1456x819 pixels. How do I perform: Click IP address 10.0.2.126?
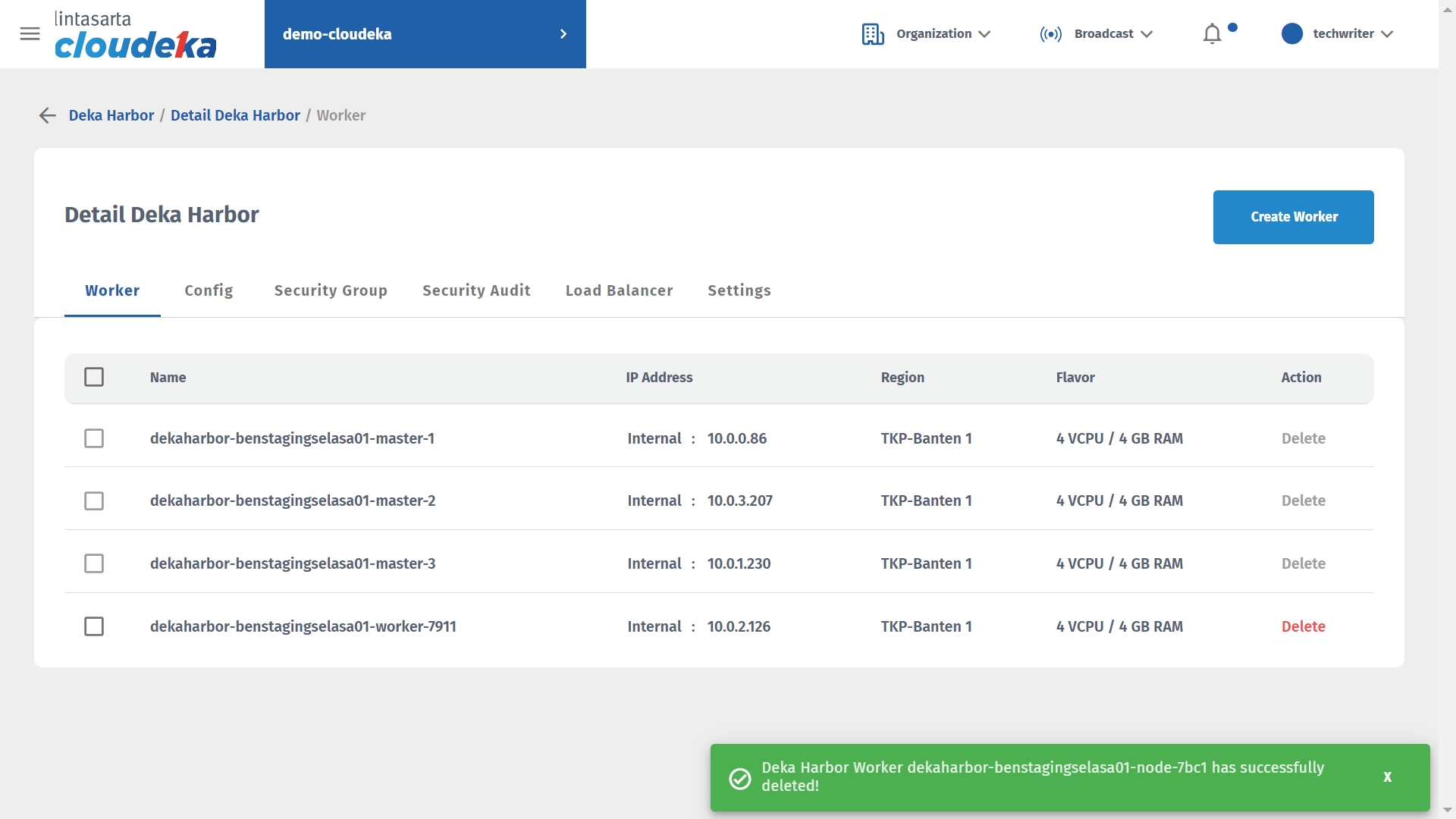739,626
